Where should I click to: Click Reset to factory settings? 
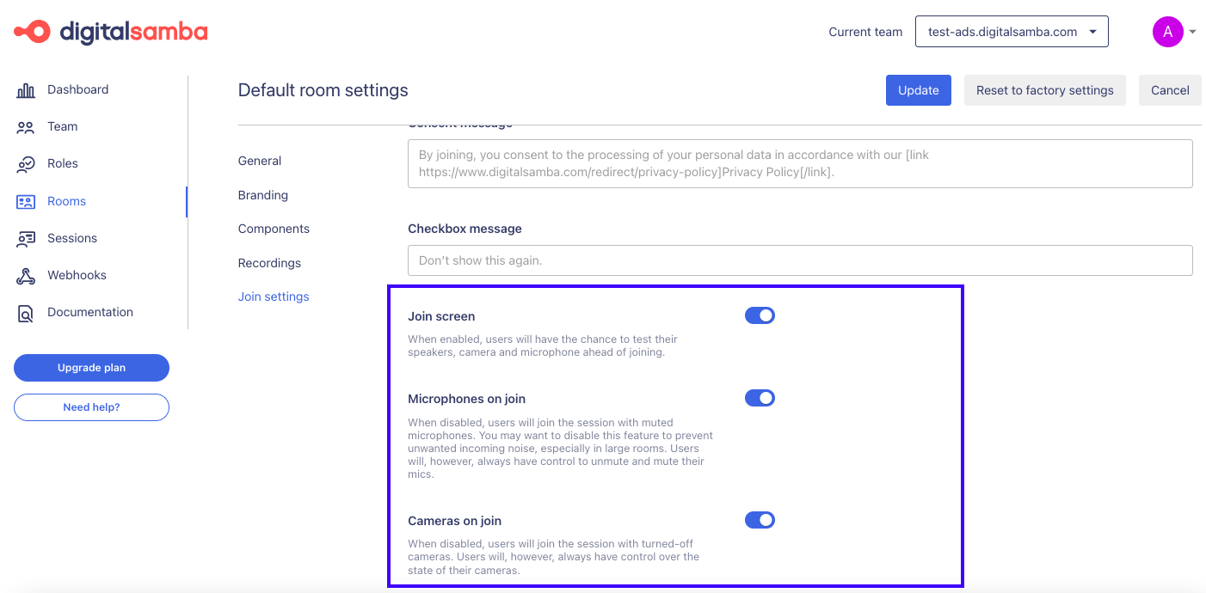1044,90
